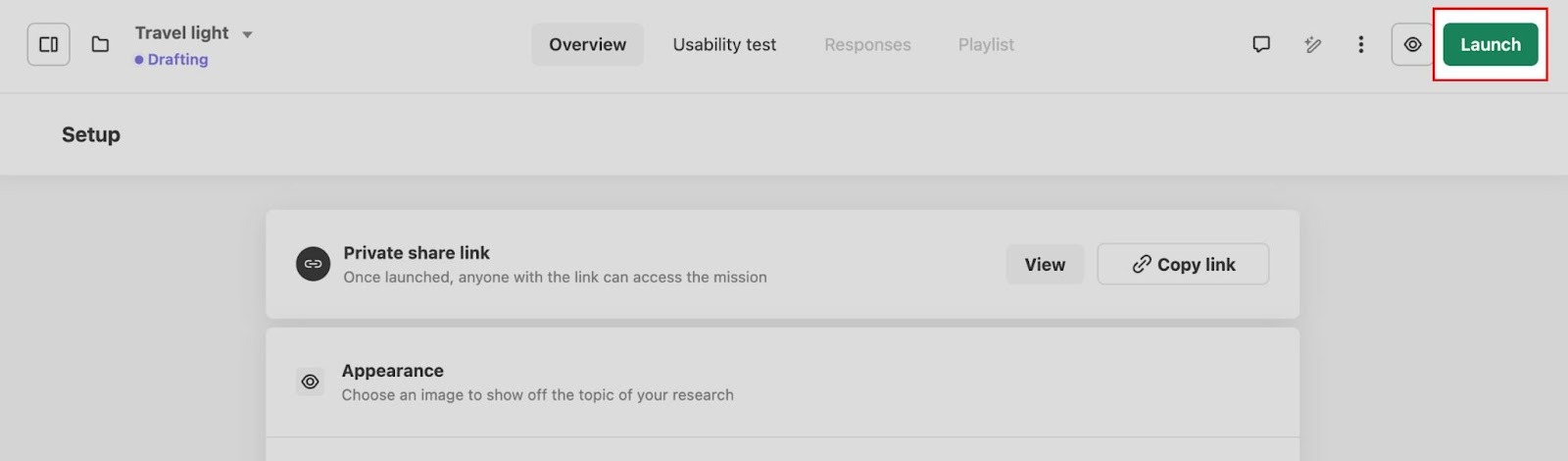
Task: Click the Drafting status label
Action: pos(176,60)
